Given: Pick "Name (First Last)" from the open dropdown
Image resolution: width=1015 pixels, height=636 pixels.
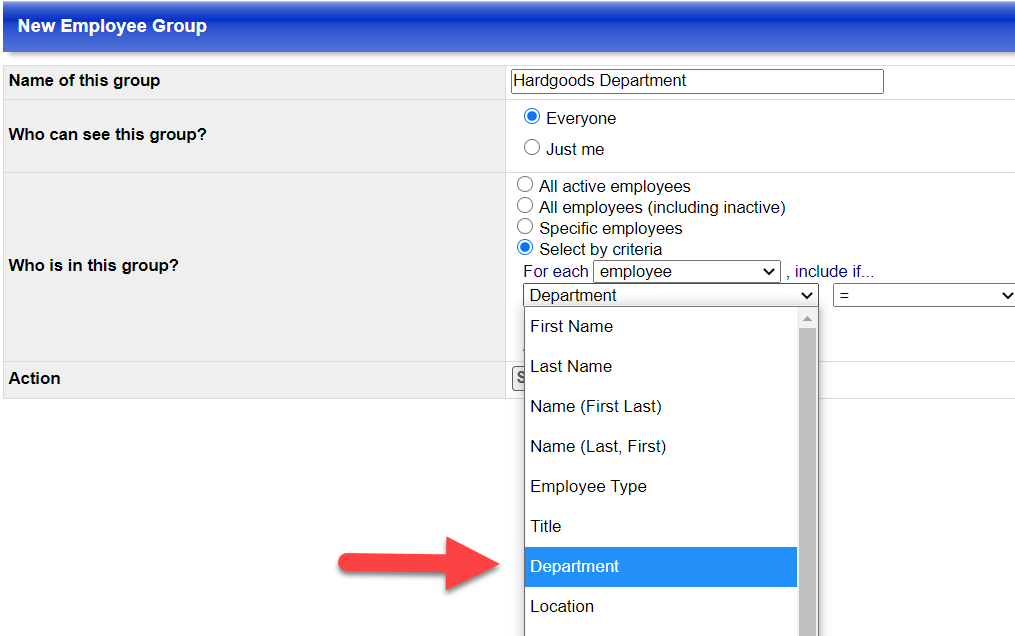Looking at the screenshot, I should point(596,406).
